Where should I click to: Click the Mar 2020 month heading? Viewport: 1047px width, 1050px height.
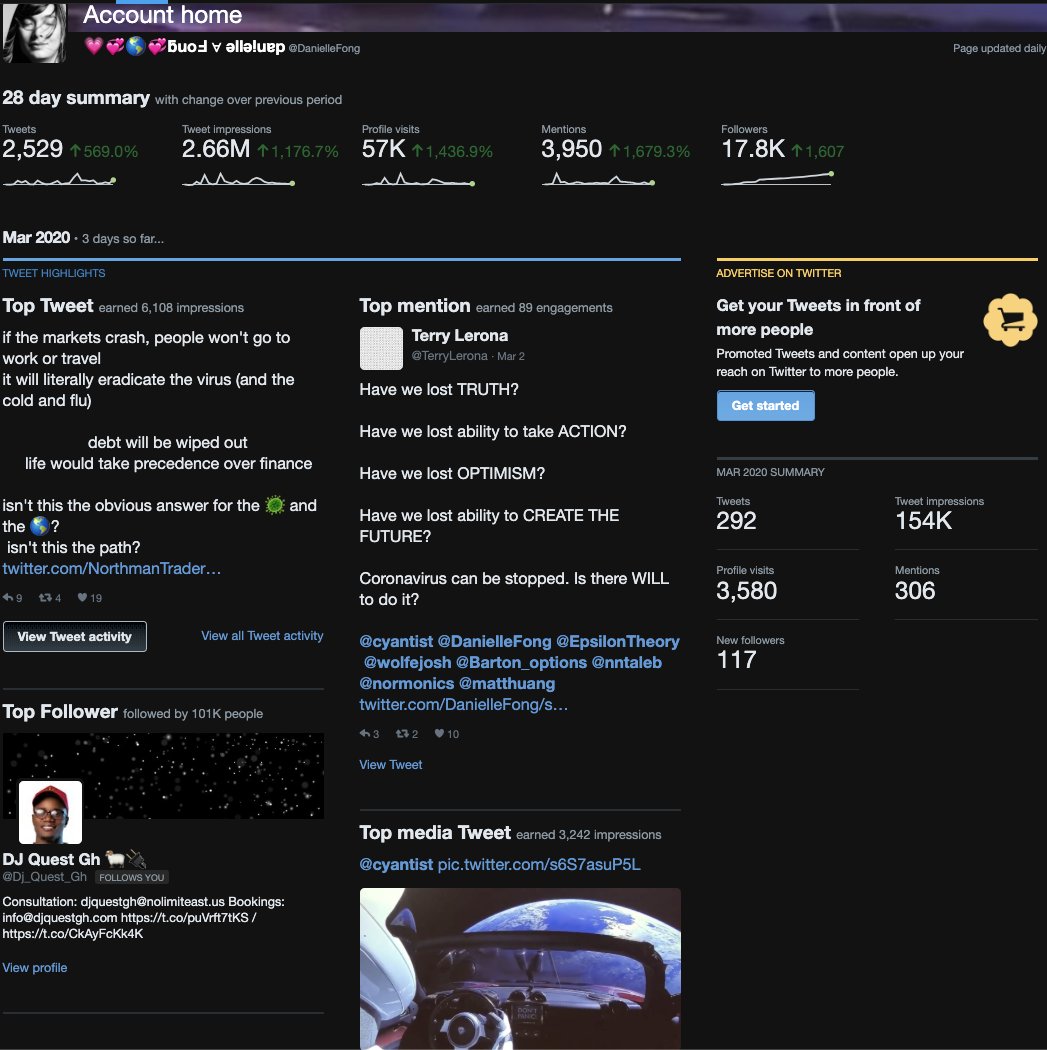tap(36, 238)
